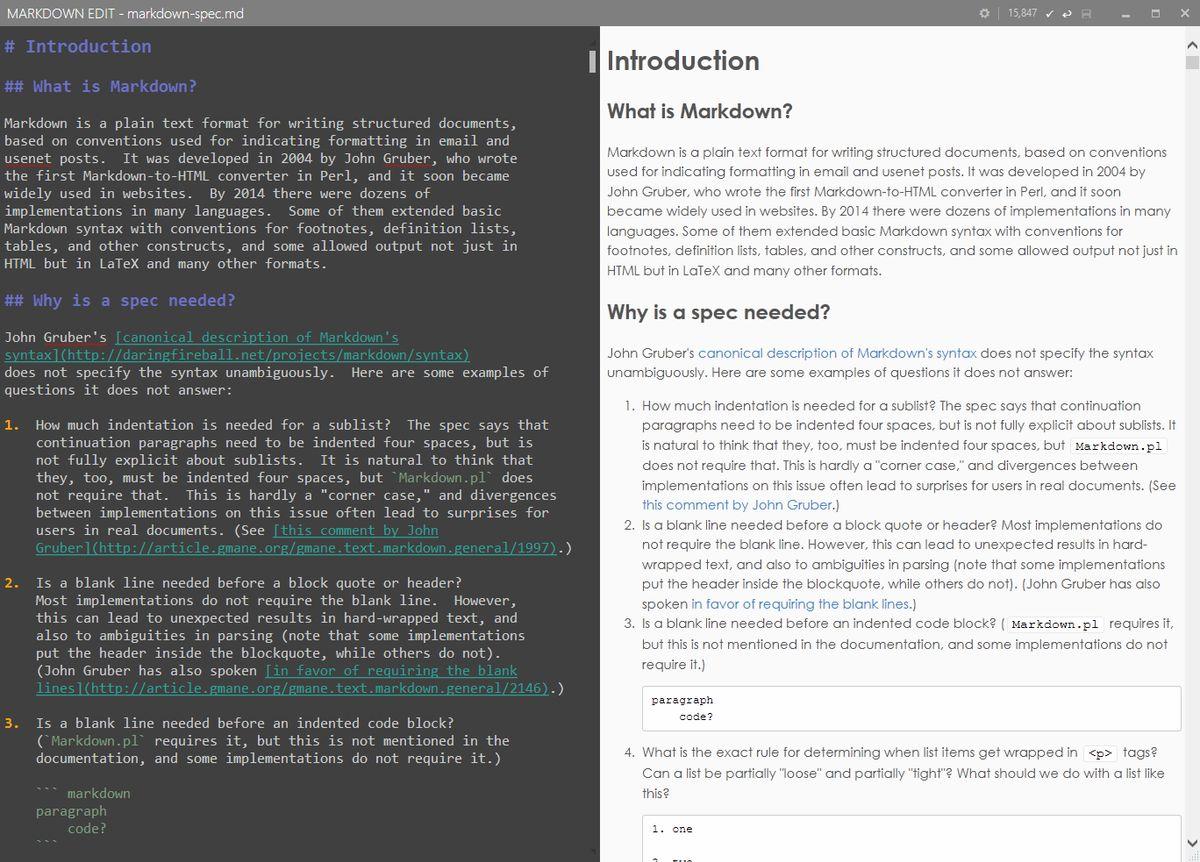1200x862 pixels.
Task: Click the 'Why is a spec needed?' preview heading
Action: pyautogui.click(x=718, y=312)
